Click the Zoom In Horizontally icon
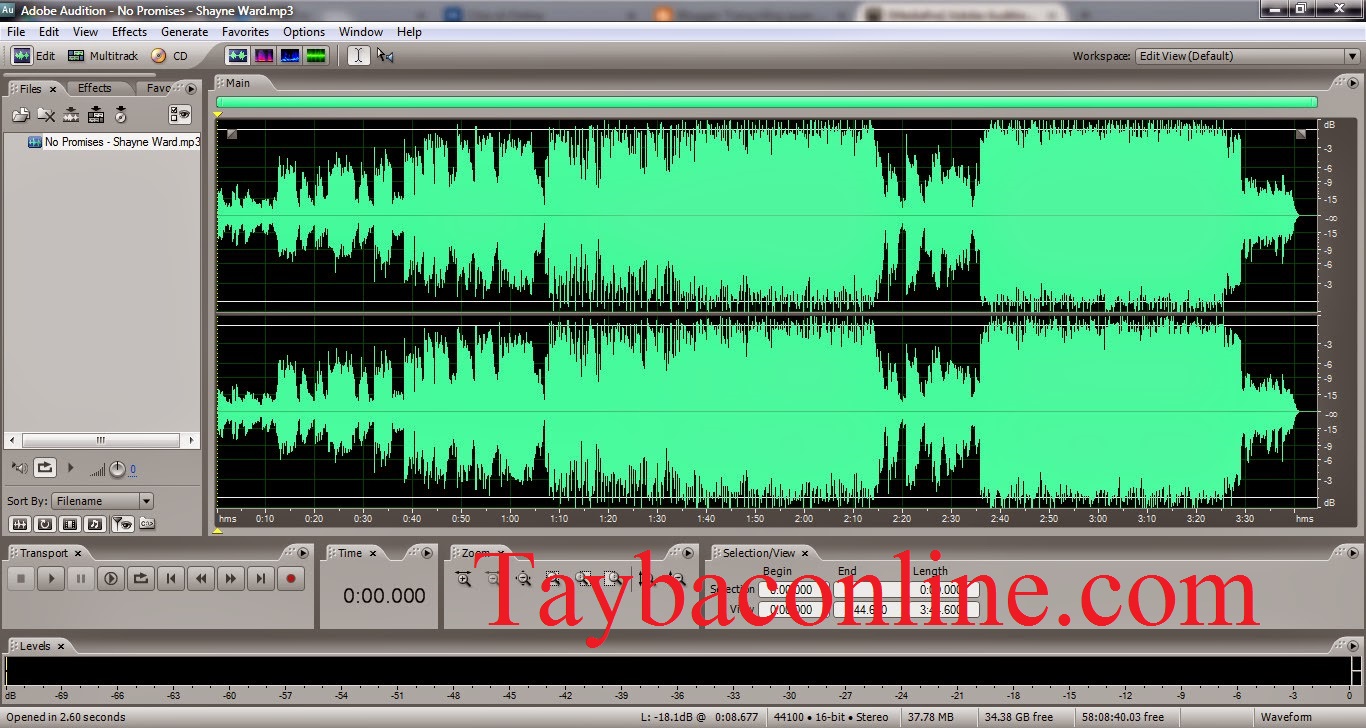The width and height of the screenshot is (1366, 728). 463,579
